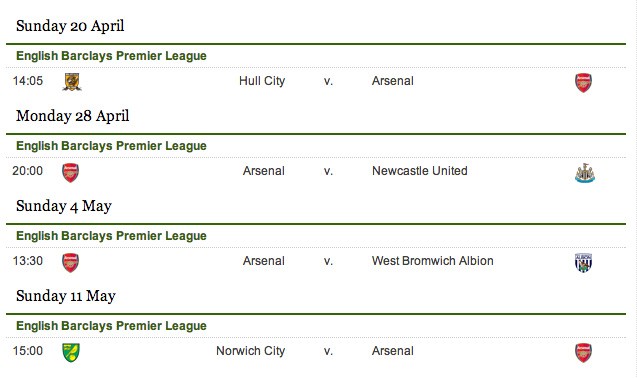The image size is (637, 378).
Task: Select the Premier League heading under Sunday 20 April
Action: point(111,56)
